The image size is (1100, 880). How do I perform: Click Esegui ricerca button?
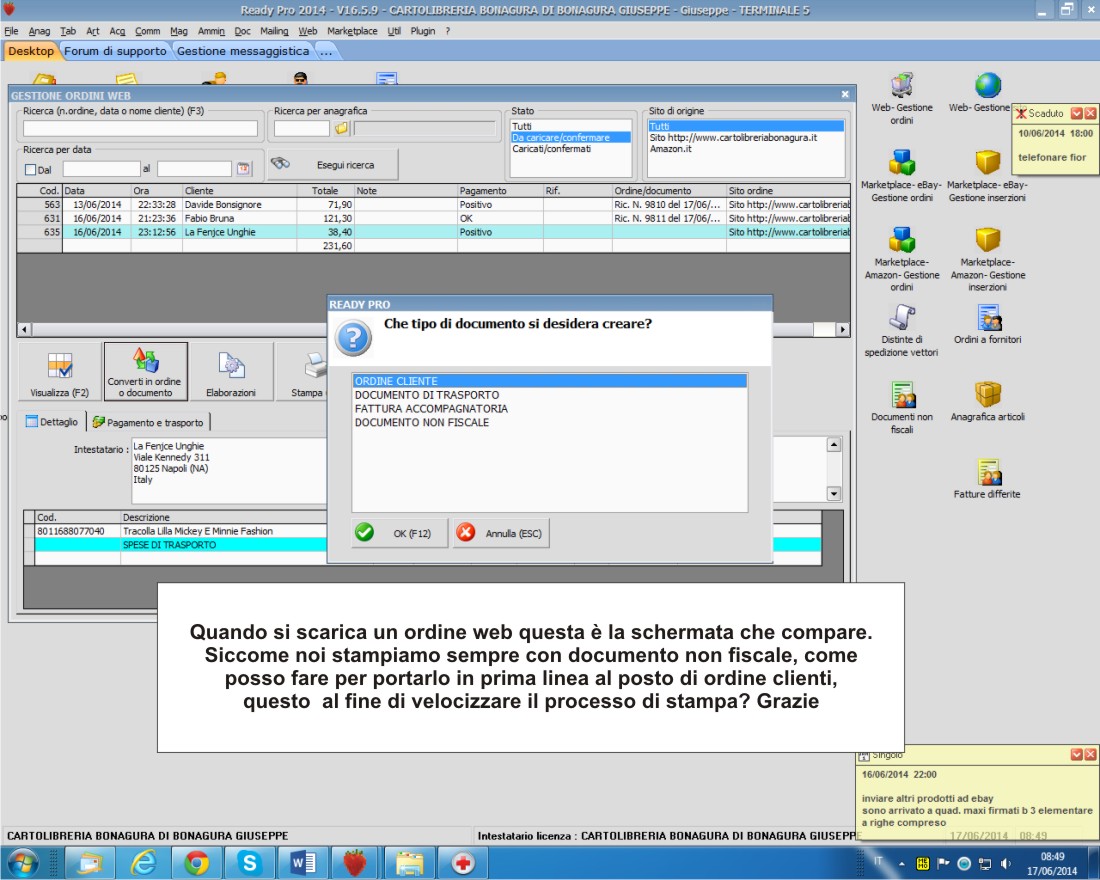click(x=333, y=165)
